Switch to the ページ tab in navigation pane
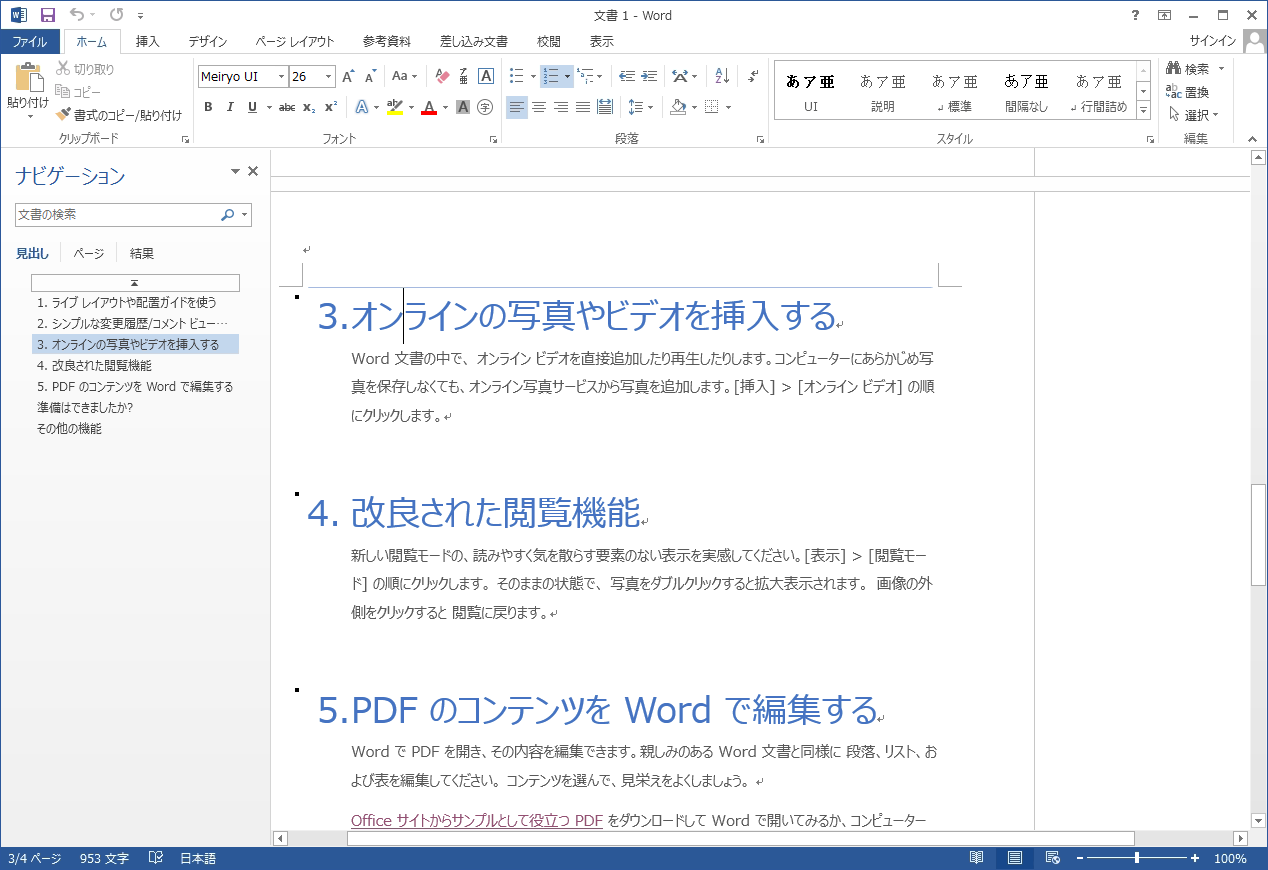 click(x=88, y=253)
